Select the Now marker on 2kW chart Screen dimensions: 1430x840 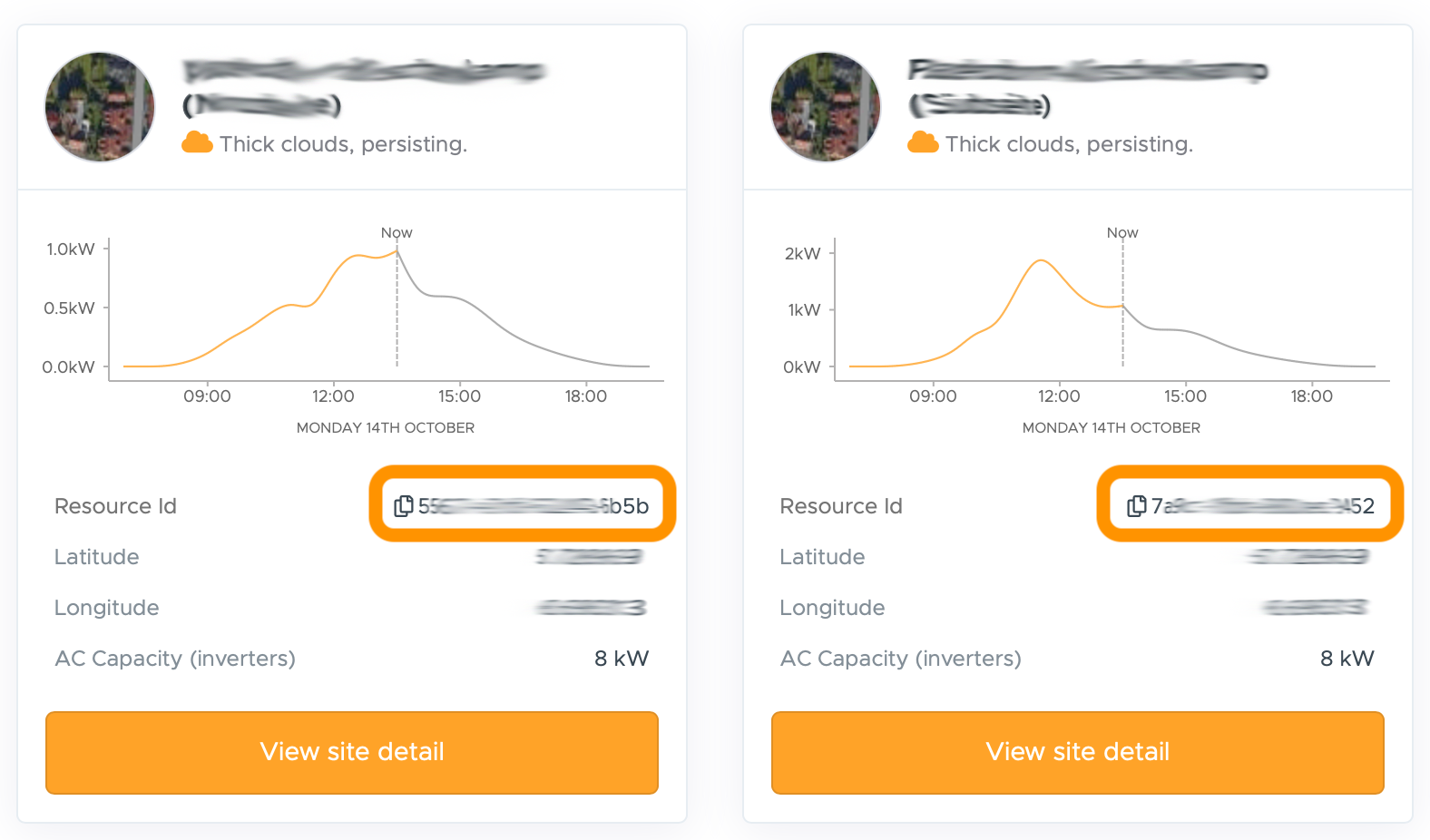(1122, 233)
